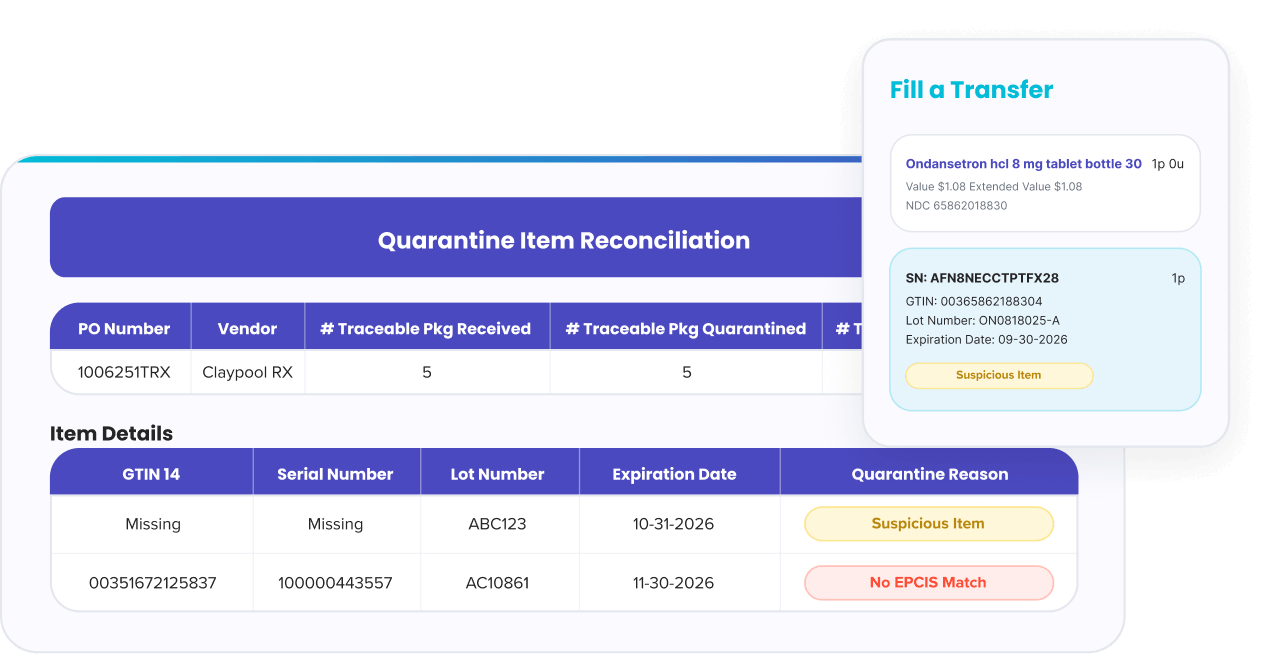Sort by Vendor column header
1281x654 pixels.
[248, 329]
